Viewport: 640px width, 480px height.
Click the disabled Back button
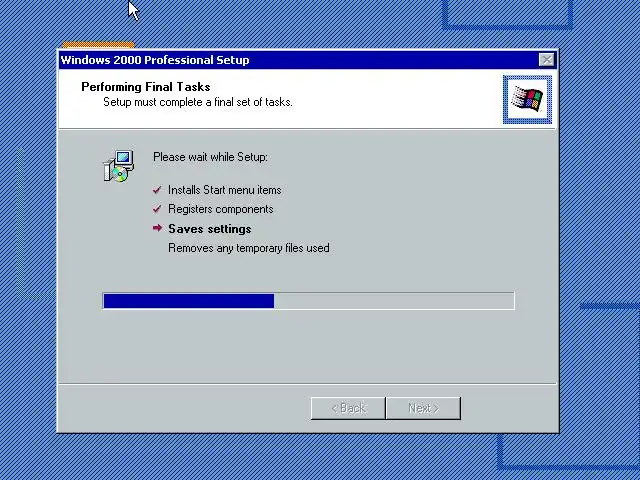348,408
